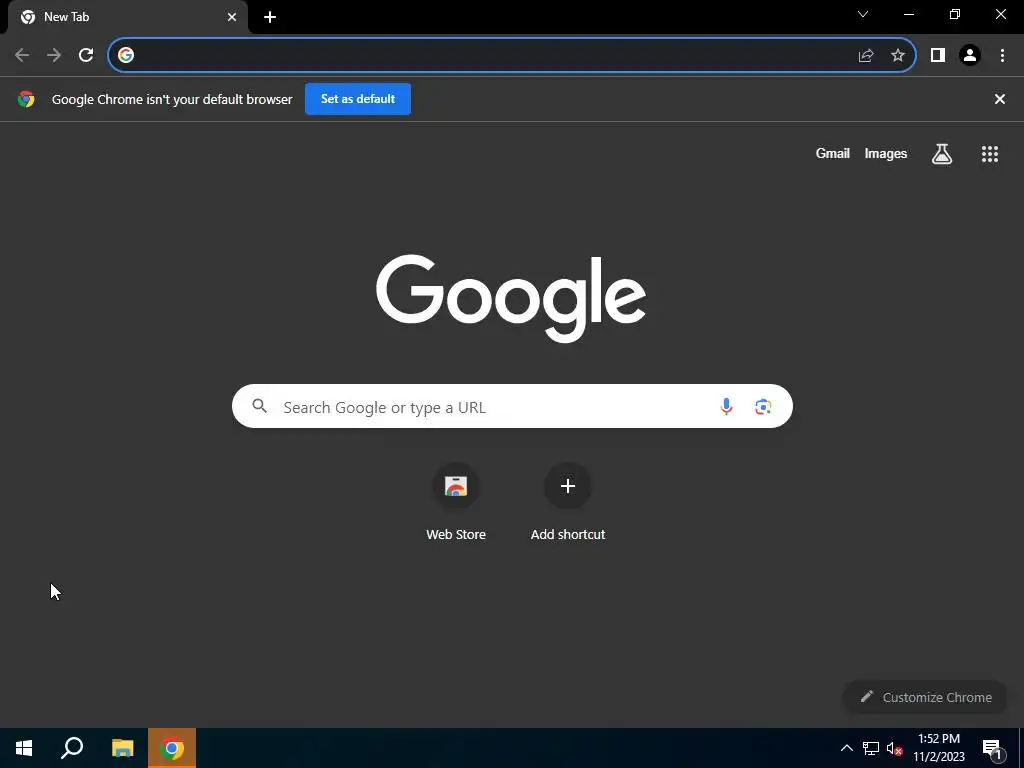Dismiss the default browser infobar
Viewport: 1024px width, 768px height.
click(1000, 99)
